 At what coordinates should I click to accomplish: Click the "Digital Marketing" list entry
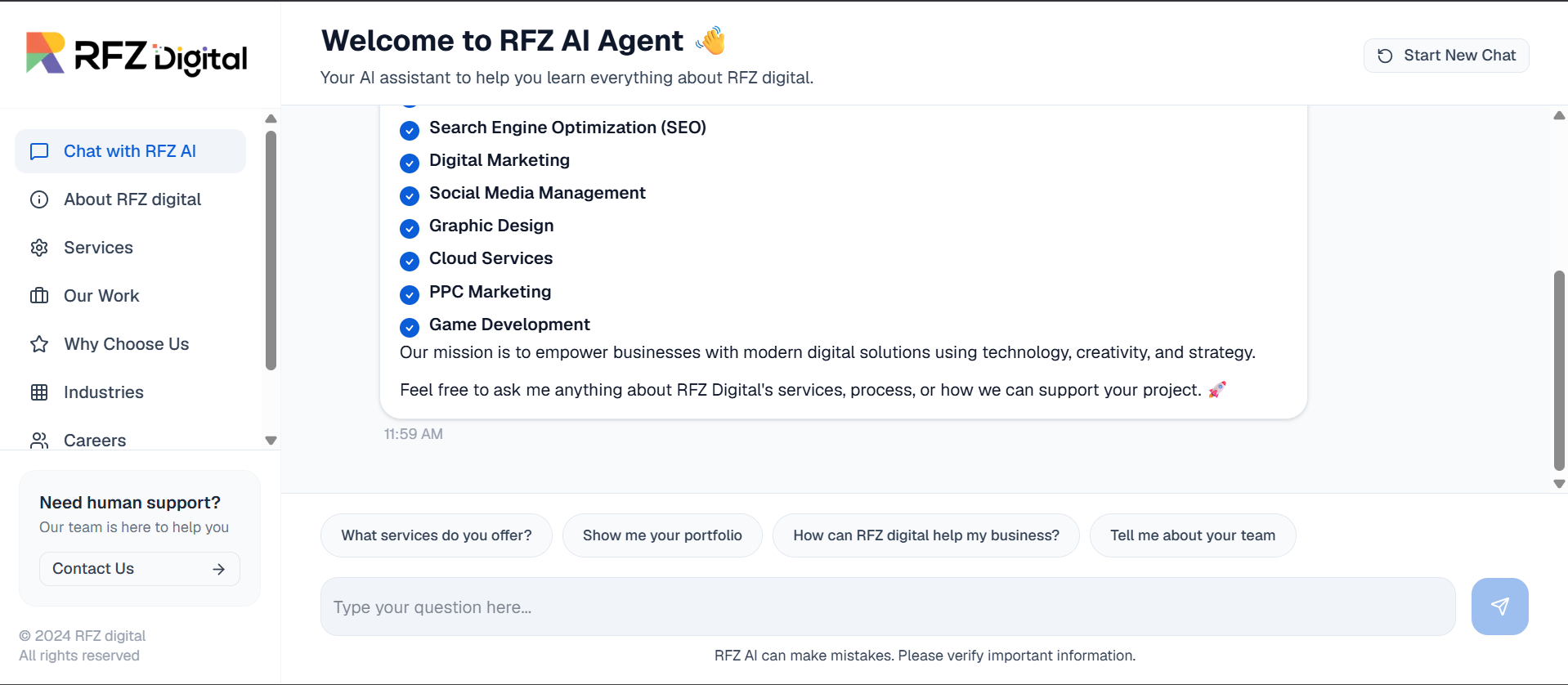tap(500, 160)
